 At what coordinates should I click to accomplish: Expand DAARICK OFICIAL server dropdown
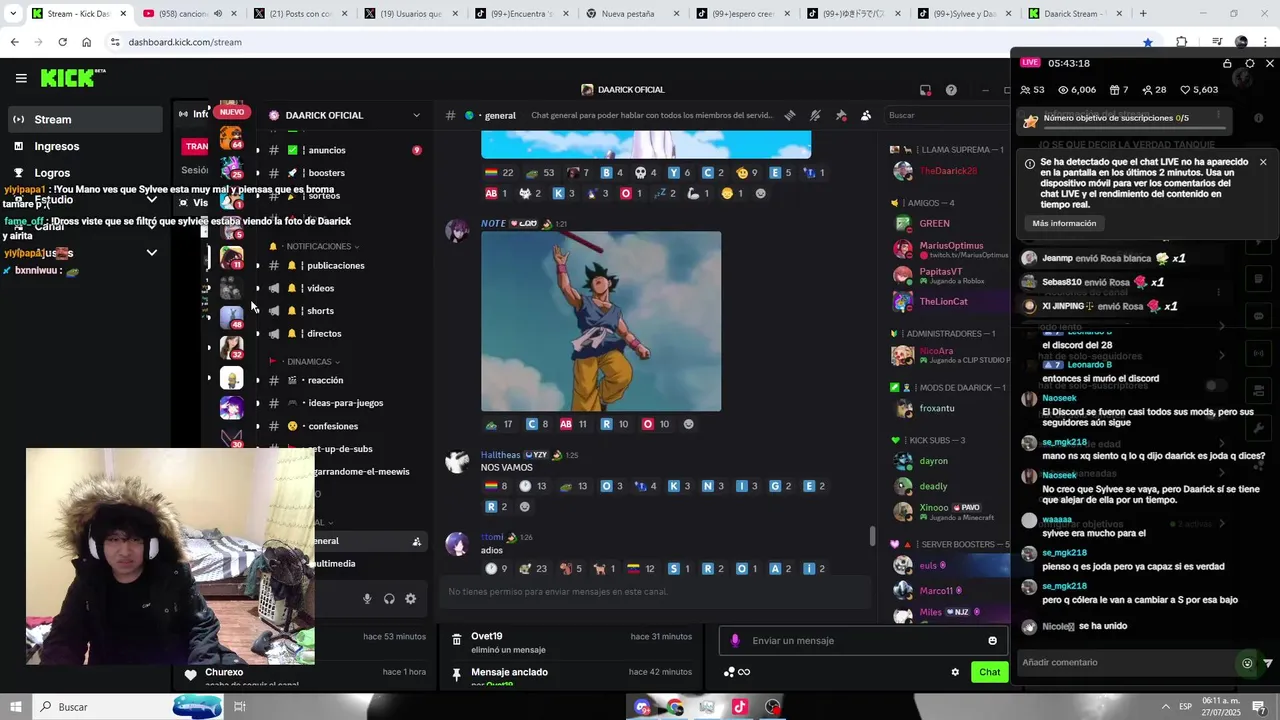pyautogui.click(x=417, y=115)
